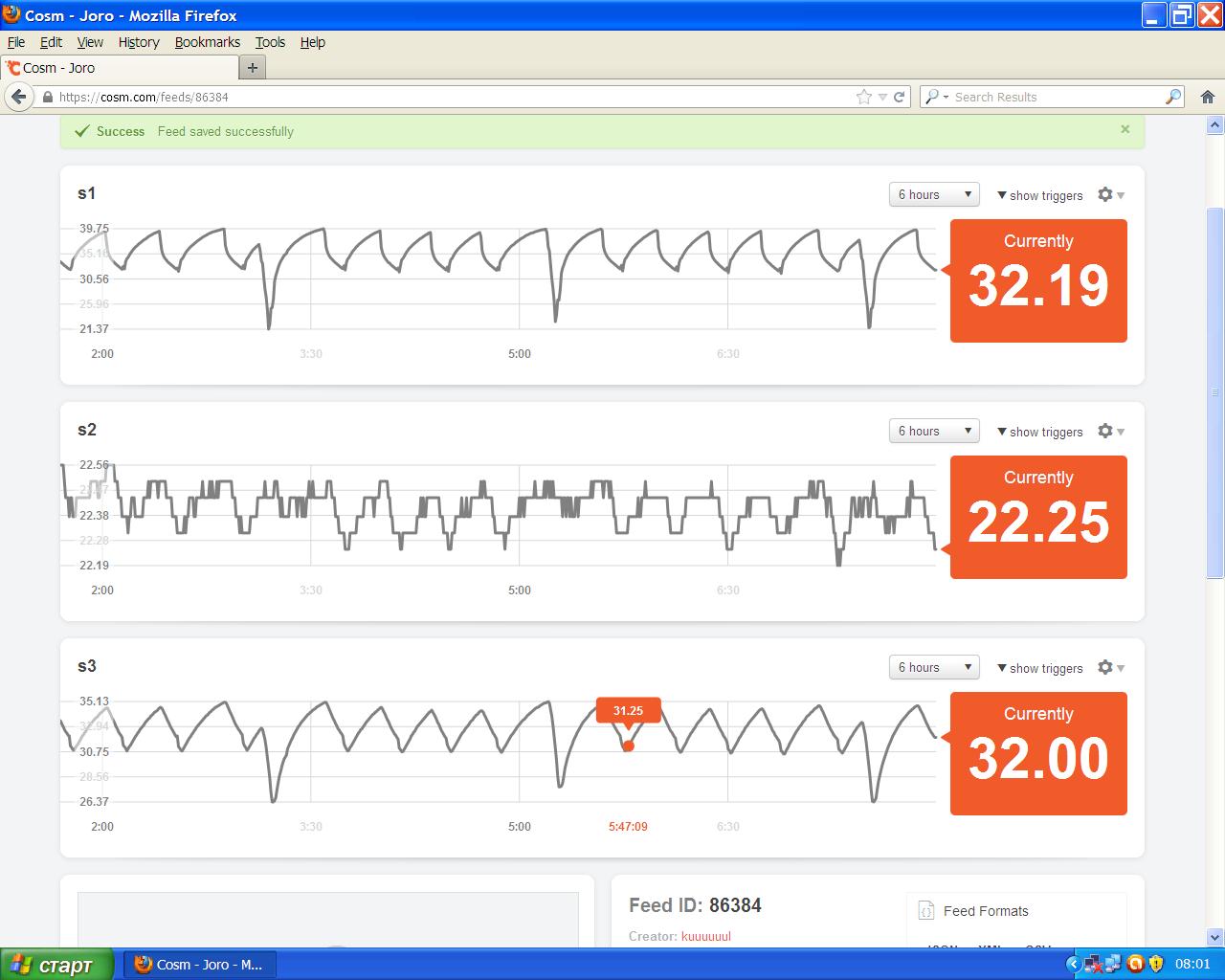Viewport: 1225px width, 980px height.
Task: Open a new tab with the plus button
Action: (x=253, y=67)
